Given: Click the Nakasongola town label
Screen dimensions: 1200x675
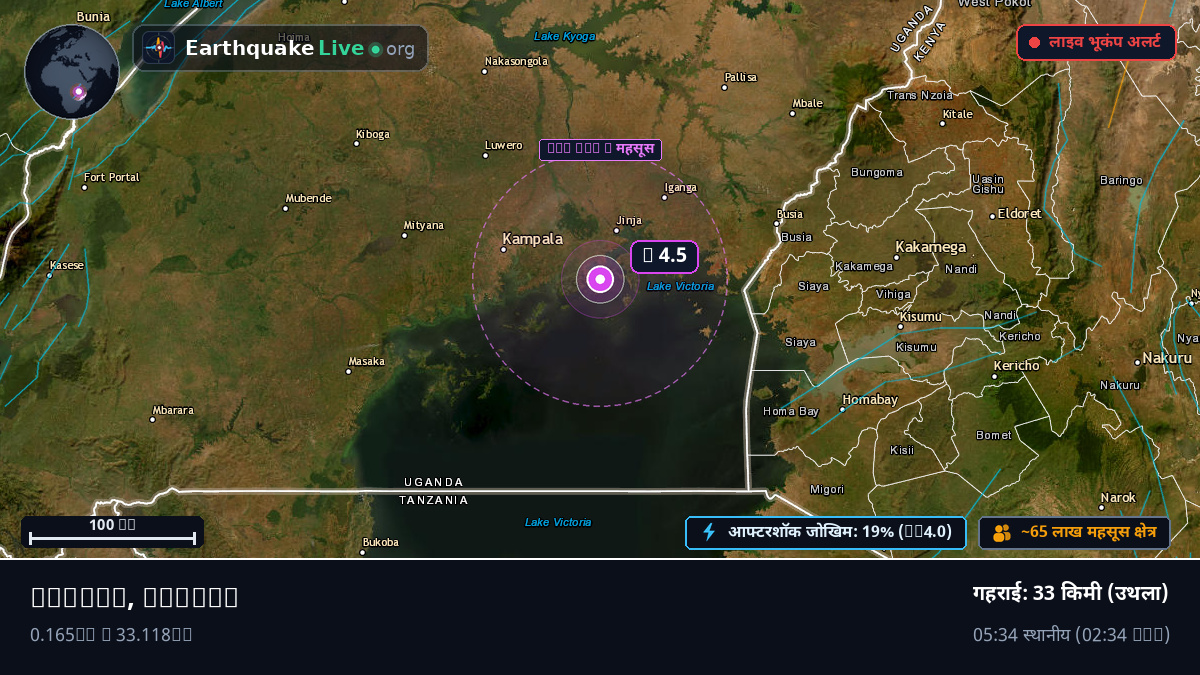Looking at the screenshot, I should pyautogui.click(x=516, y=61).
